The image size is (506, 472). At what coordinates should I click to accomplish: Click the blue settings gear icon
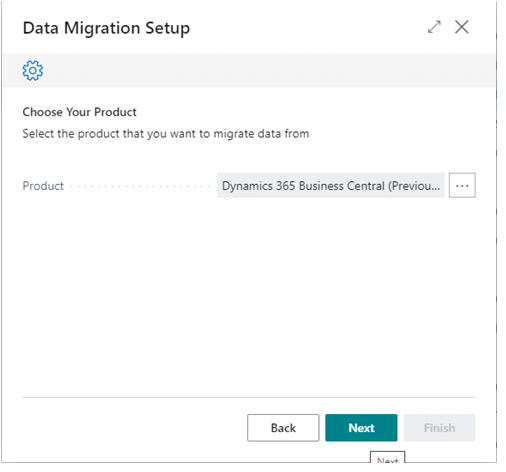click(x=33, y=70)
